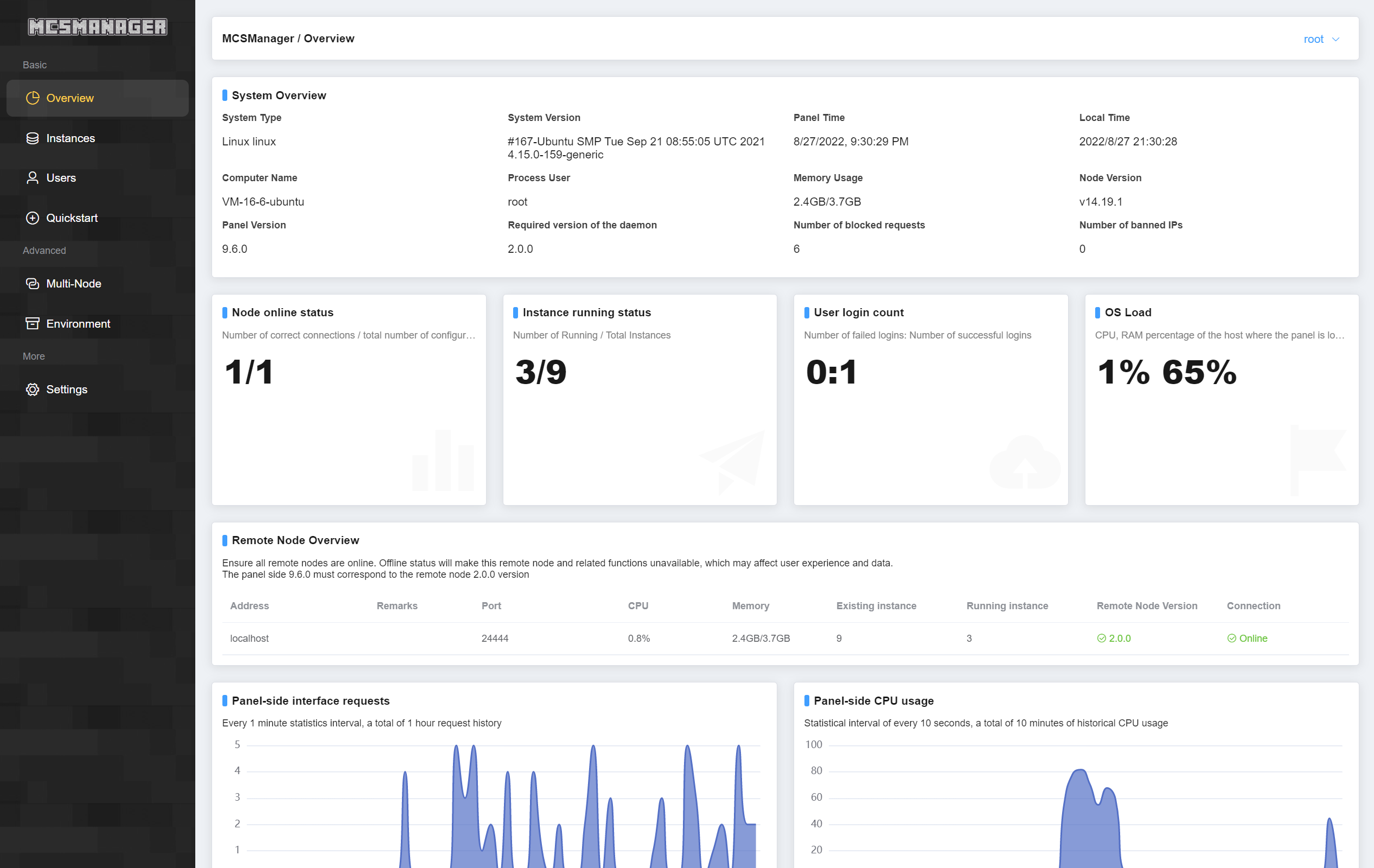Click the Local Time value
Viewport: 1374px width, 868px height.
1128,141
